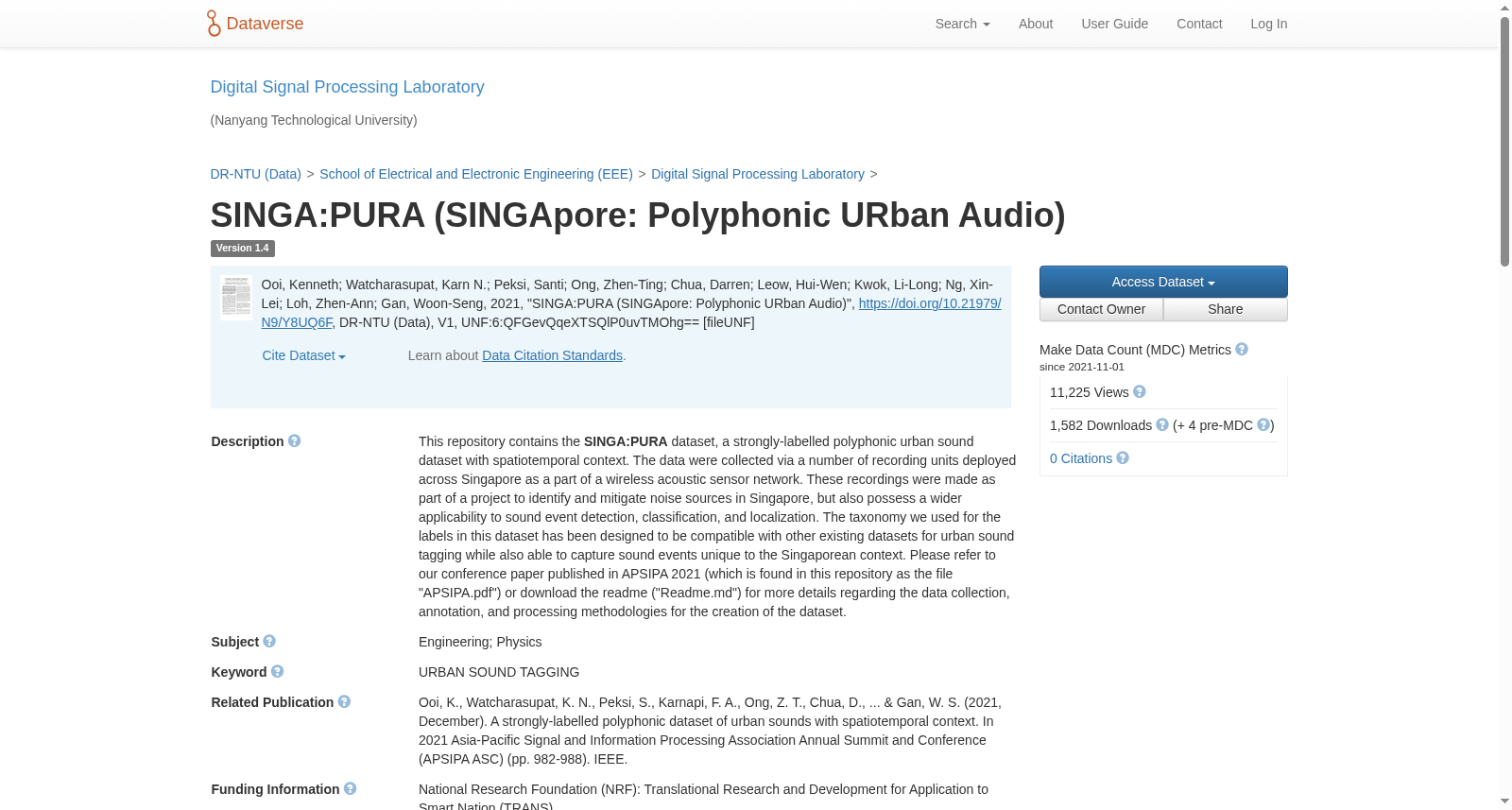Click the Dataverse logo icon
The width and height of the screenshot is (1512, 810).
(214, 24)
